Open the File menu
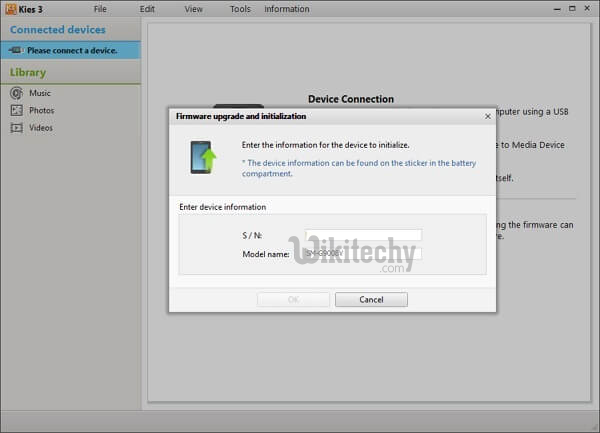This screenshot has height=433, width=600. point(100,9)
